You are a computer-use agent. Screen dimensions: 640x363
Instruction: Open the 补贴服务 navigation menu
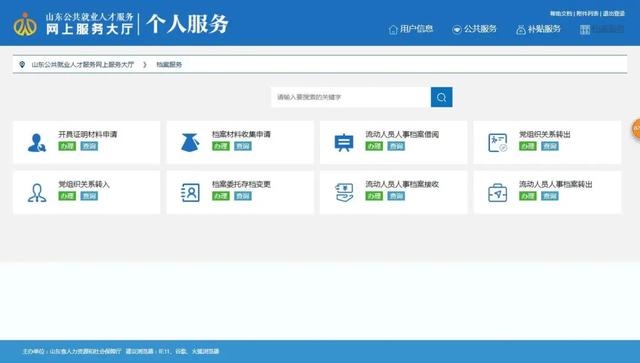coord(538,29)
